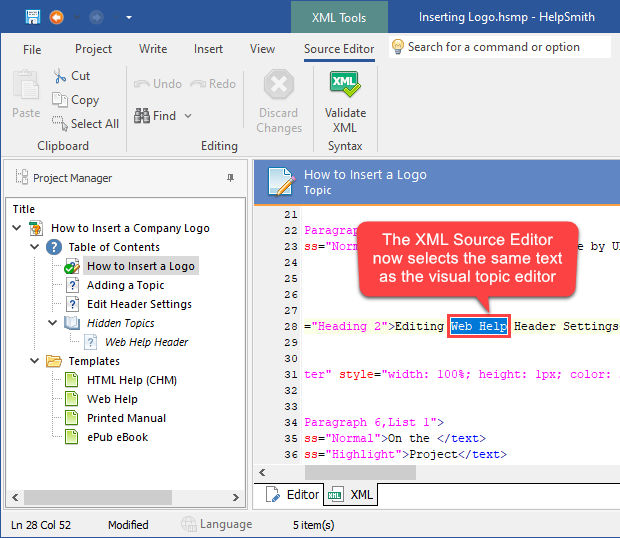Click the source editor scroll left arrow
The height and width of the screenshot is (538, 620).
(262, 472)
